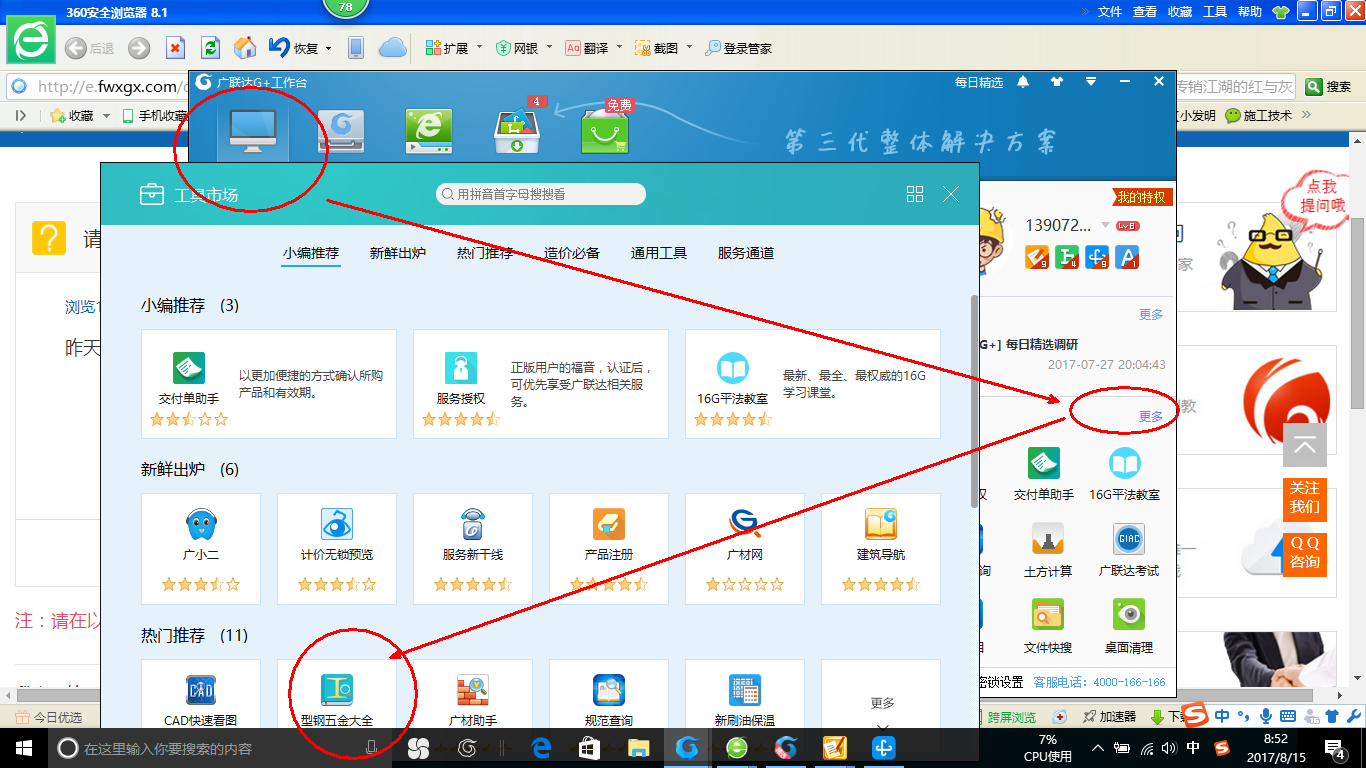Viewport: 1366px width, 768px height.
Task: Expand account dropdown next to 139072...
Action: [x=1105, y=225]
